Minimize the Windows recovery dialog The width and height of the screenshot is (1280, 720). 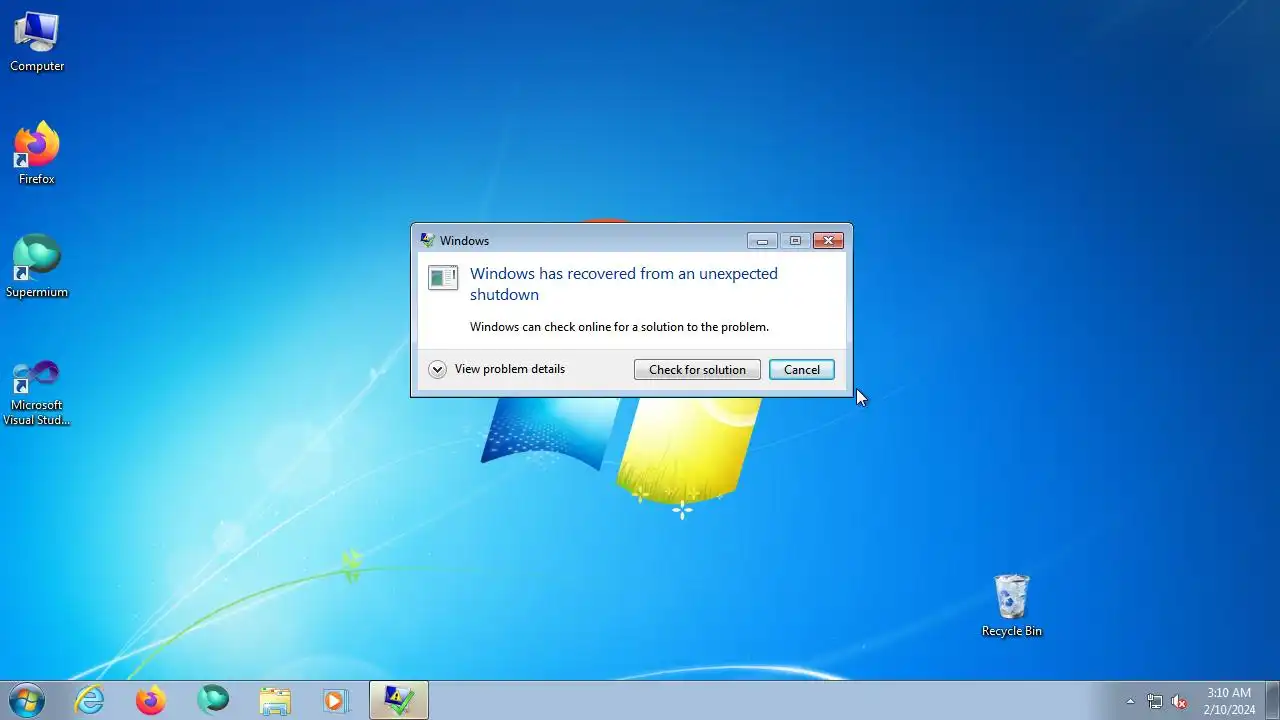pos(762,240)
